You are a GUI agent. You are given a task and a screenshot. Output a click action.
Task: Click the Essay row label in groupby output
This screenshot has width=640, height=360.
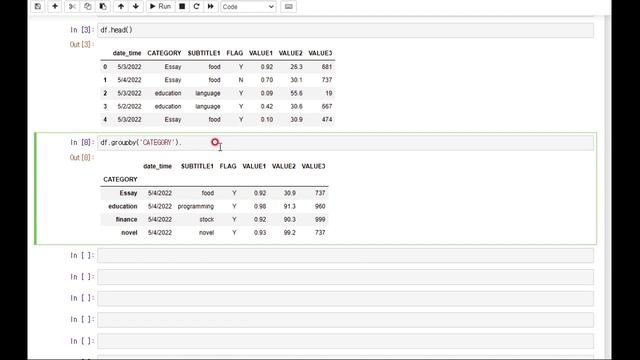128,193
